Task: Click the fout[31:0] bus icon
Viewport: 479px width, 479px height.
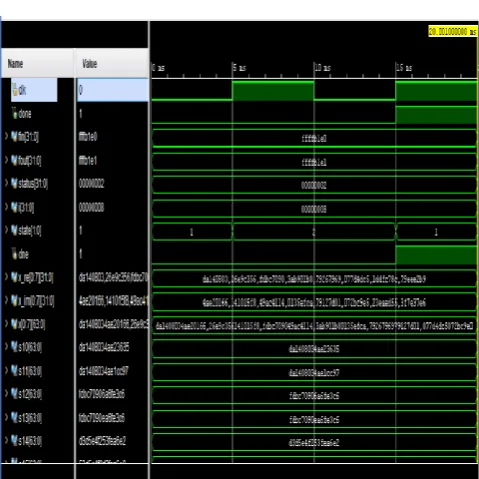Action: [x=14, y=160]
